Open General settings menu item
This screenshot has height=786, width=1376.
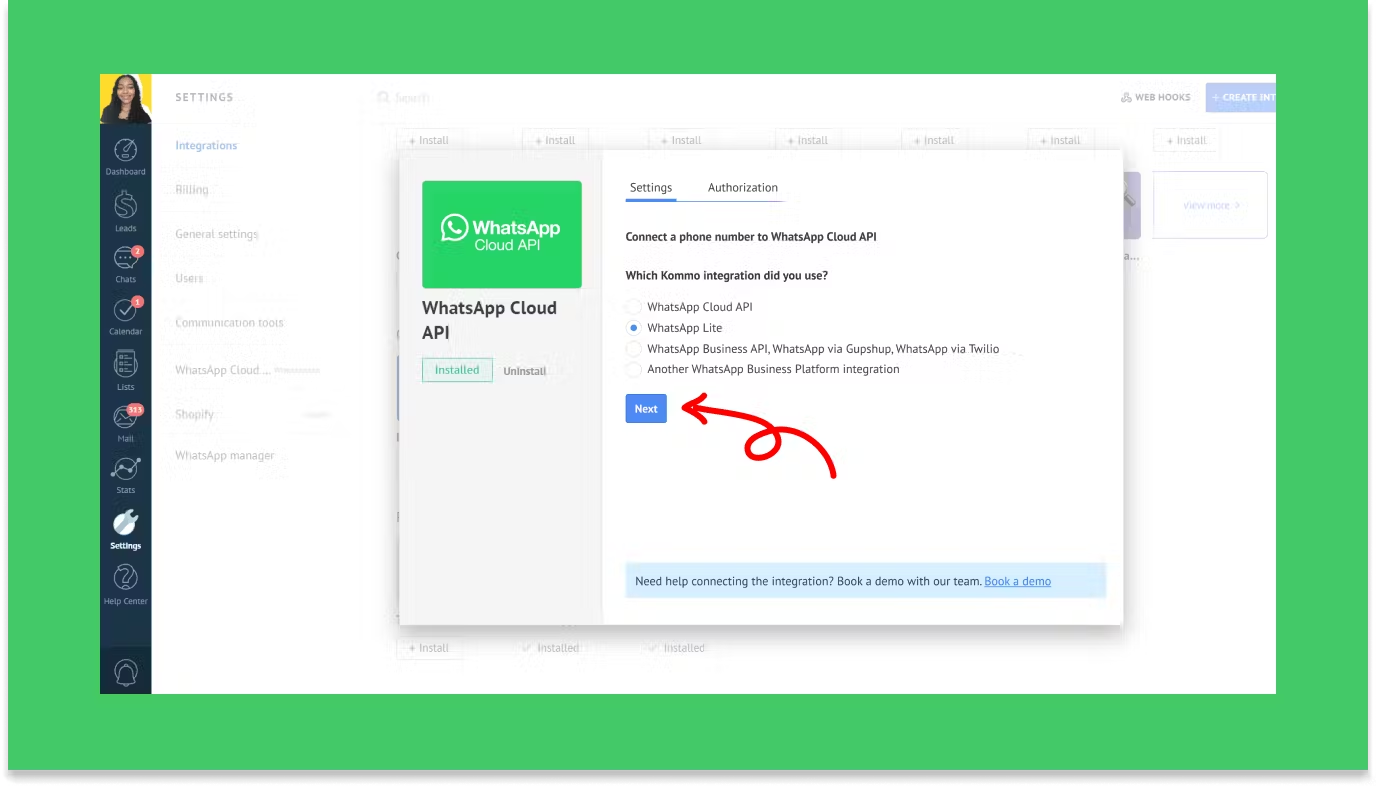pyautogui.click(x=217, y=234)
